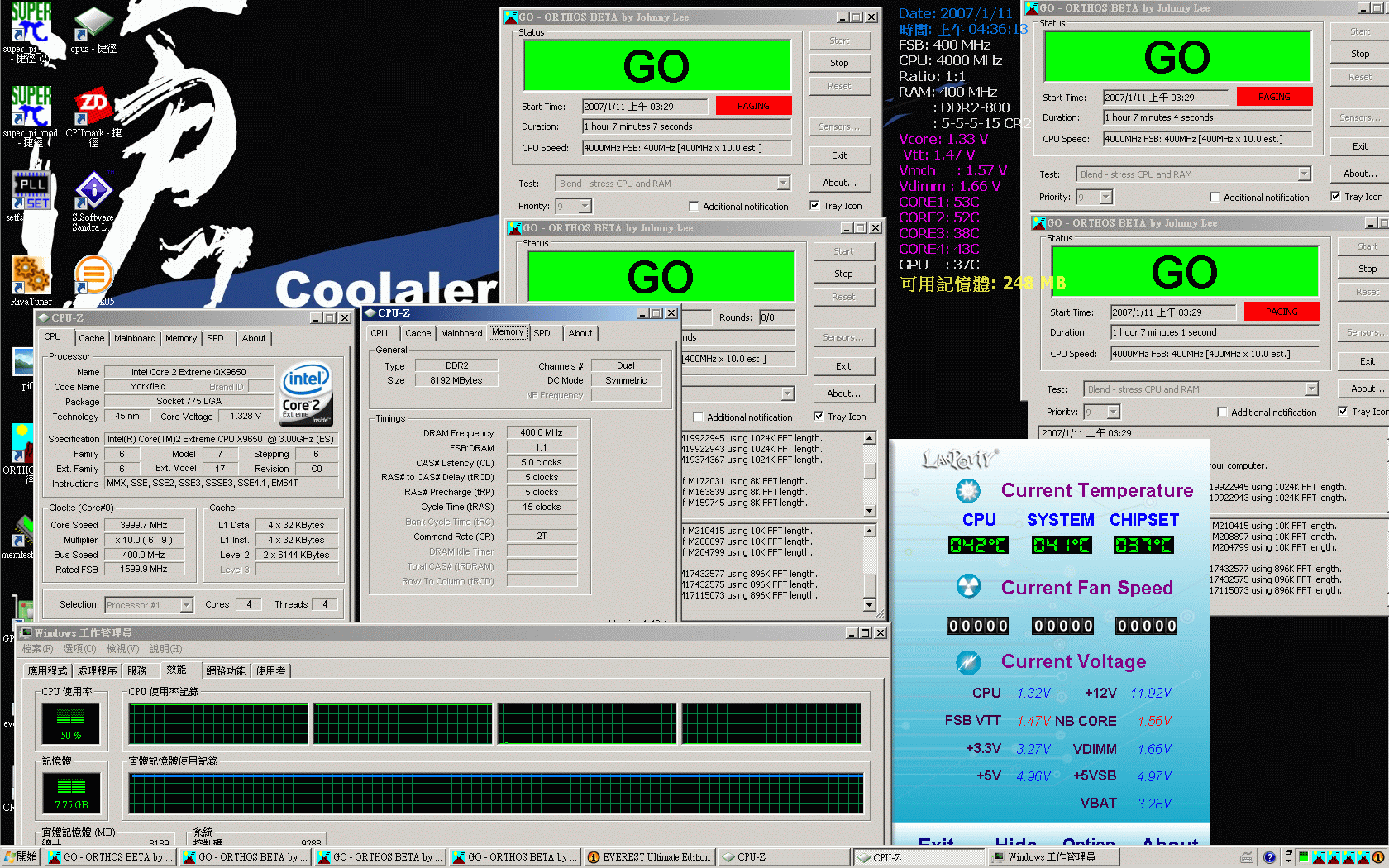Open the Priority dropdown in the top-left ORTHOS window
The height and width of the screenshot is (868, 1389).
[585, 207]
